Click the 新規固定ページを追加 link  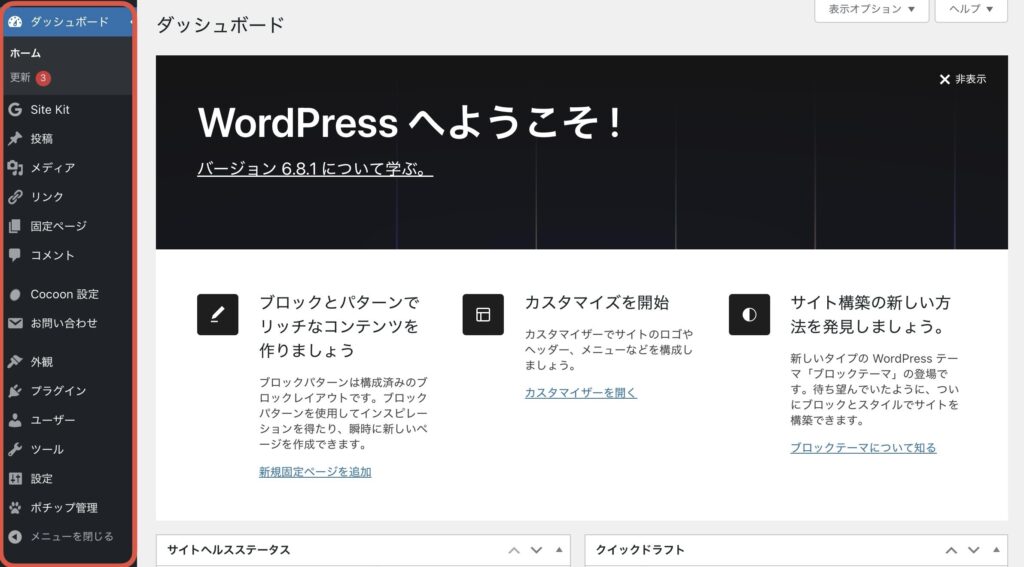point(315,472)
